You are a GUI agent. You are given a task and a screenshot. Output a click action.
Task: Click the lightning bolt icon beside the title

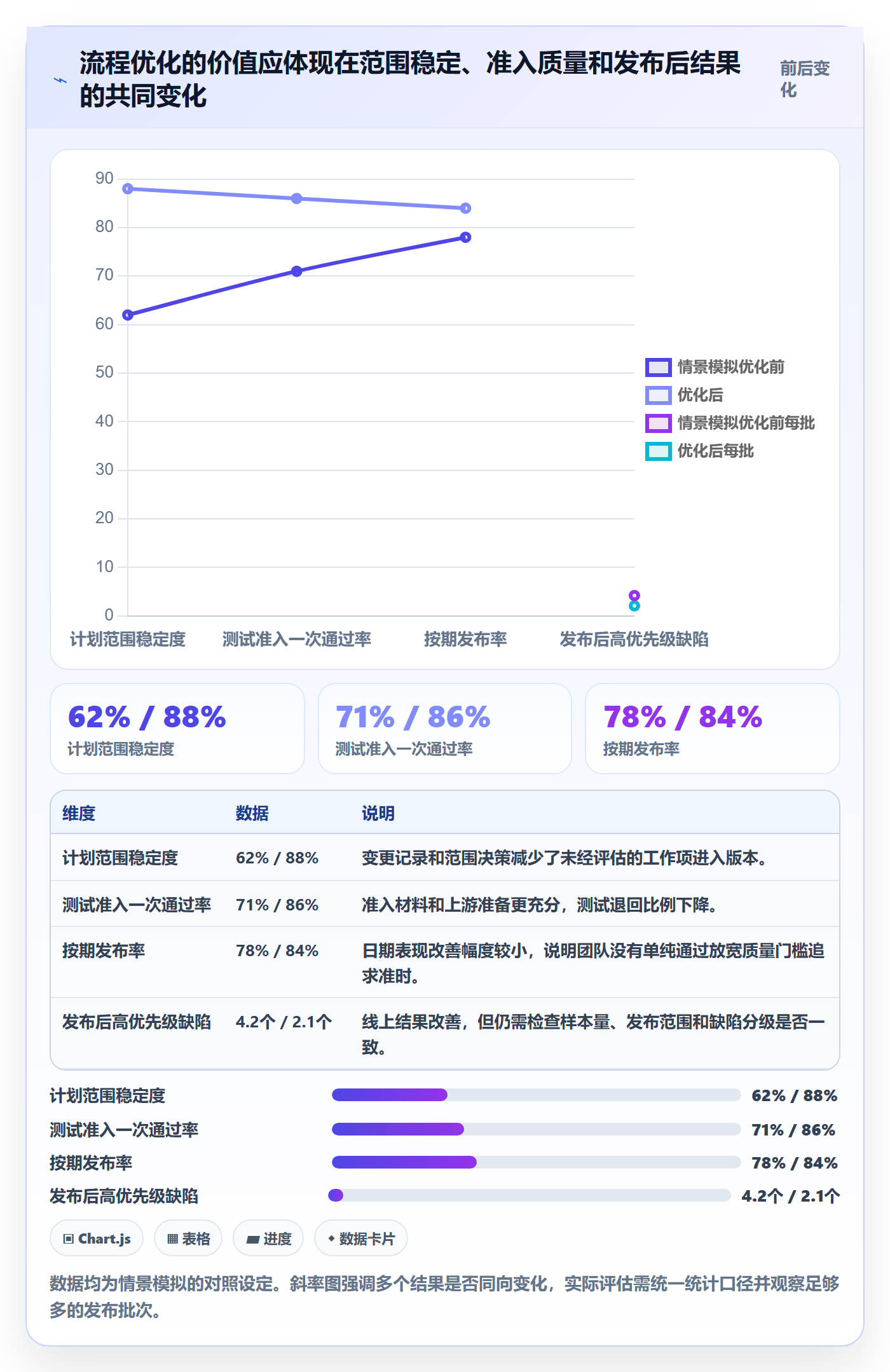[60, 80]
